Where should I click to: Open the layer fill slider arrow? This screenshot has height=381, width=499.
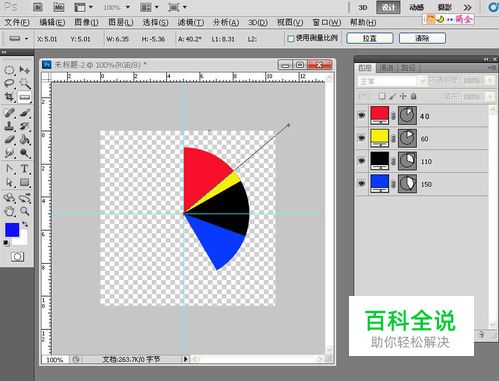tap(490, 97)
